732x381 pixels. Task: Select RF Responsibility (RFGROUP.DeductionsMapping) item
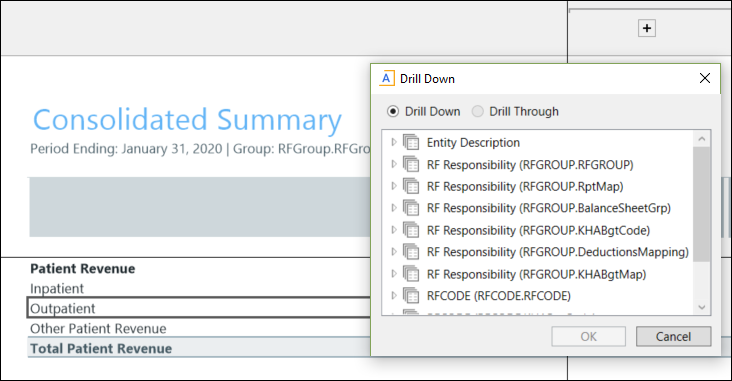[557, 252]
